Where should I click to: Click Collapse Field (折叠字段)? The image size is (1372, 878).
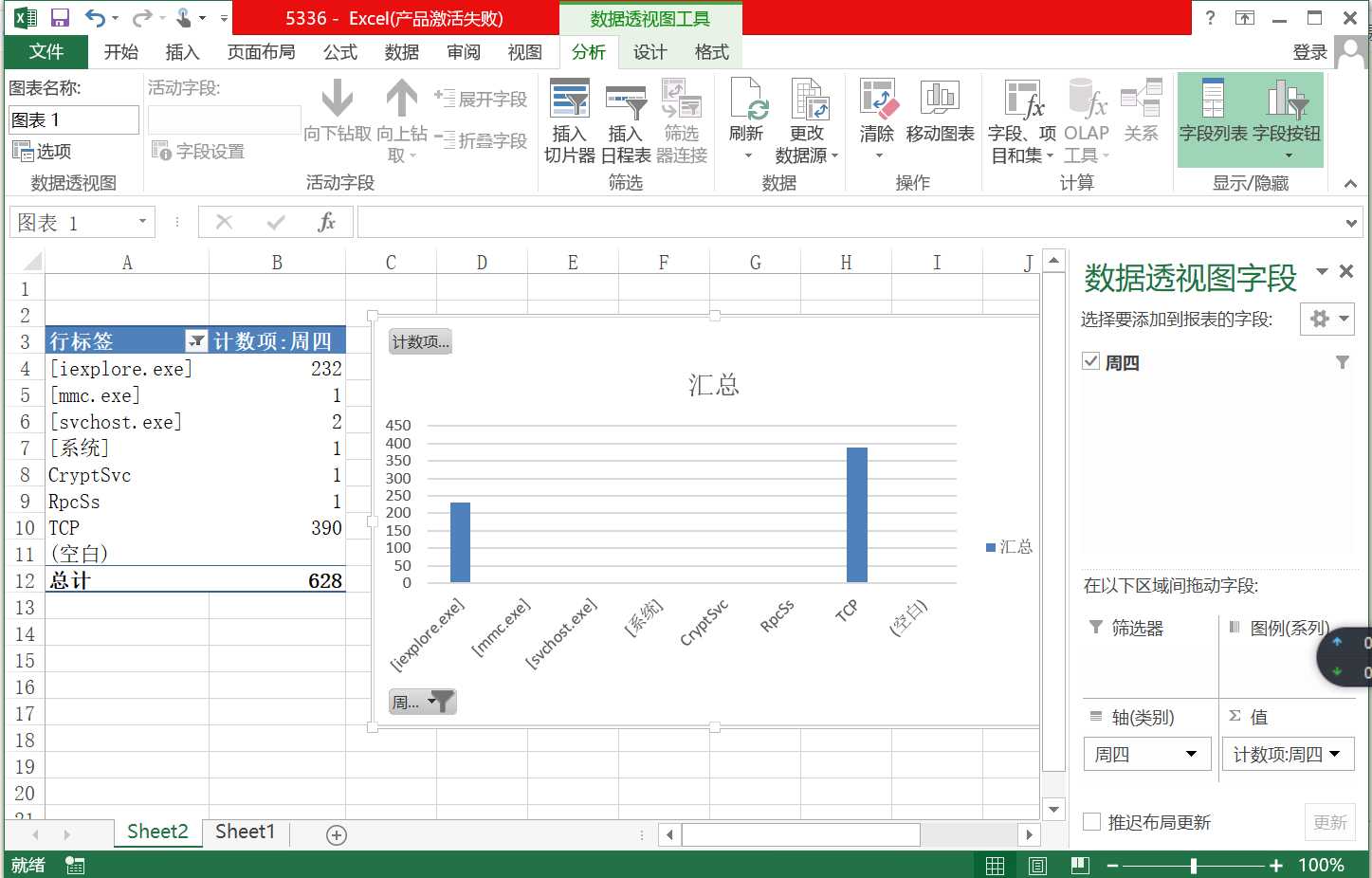[480, 140]
